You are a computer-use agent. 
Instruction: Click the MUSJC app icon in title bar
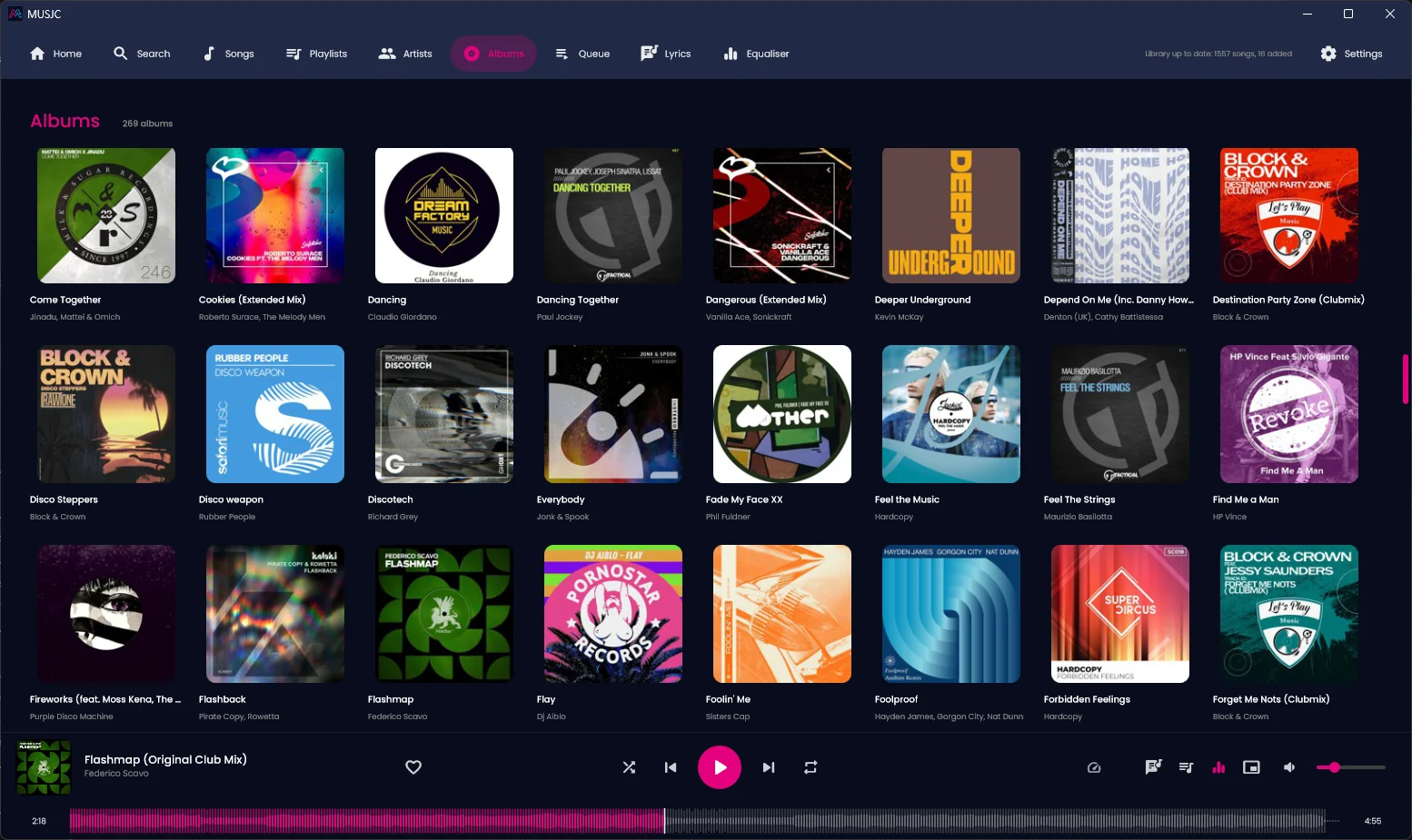point(15,14)
